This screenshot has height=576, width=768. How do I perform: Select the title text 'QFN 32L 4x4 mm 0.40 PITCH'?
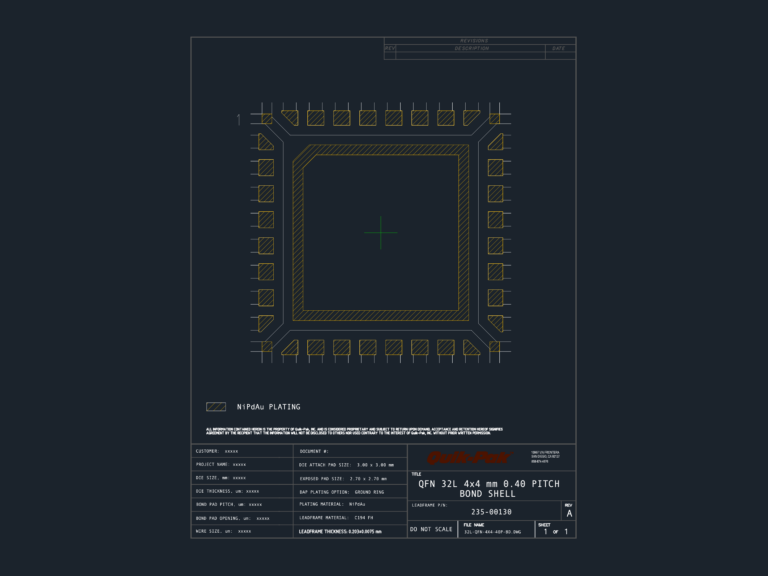click(489, 484)
